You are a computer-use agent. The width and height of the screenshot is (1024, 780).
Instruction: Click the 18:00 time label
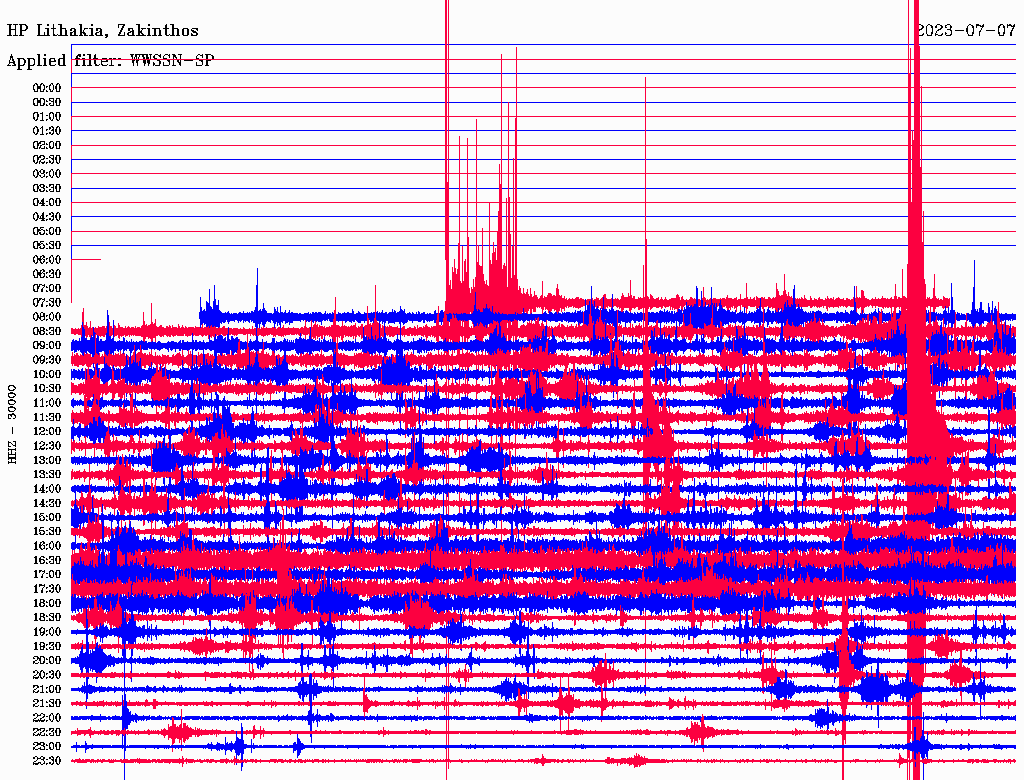[x=47, y=604]
